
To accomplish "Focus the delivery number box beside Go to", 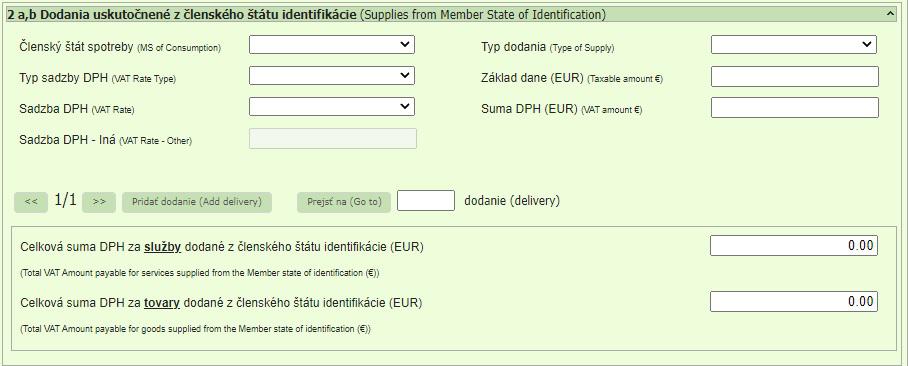I will tap(426, 200).
